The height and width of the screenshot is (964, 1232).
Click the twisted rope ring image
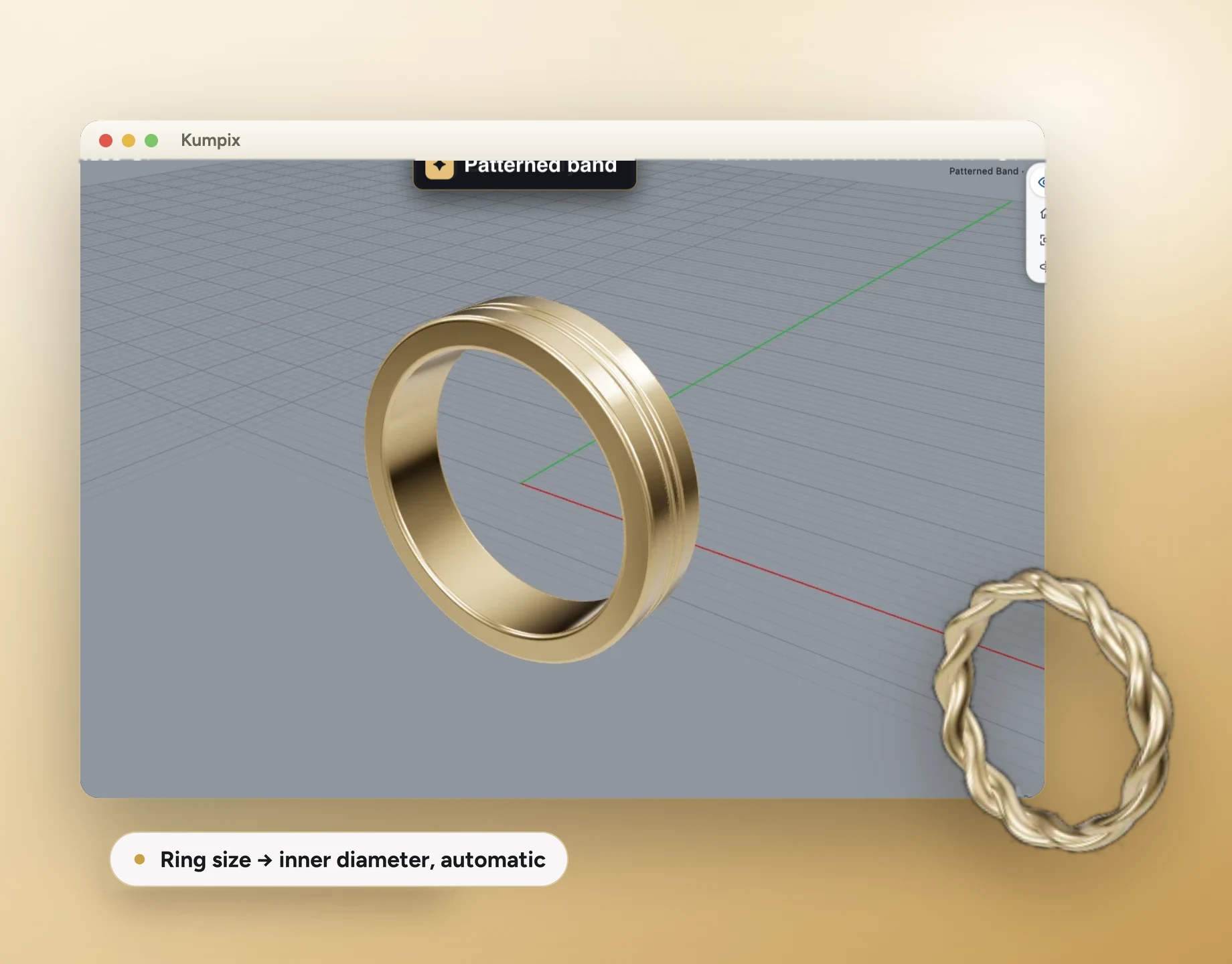pyautogui.click(x=1053, y=710)
